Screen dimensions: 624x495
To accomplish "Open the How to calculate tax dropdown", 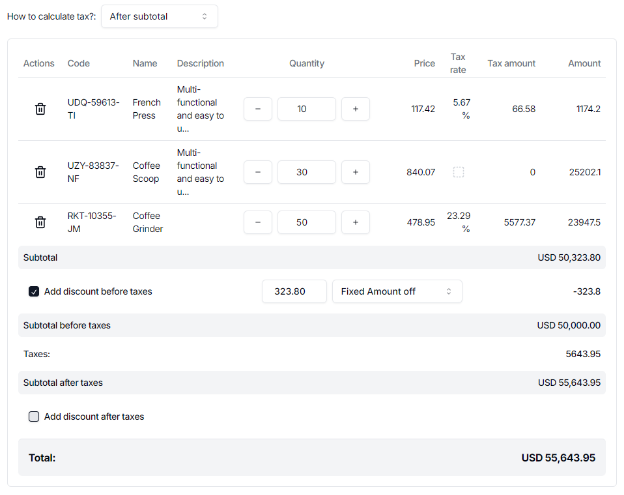I will tap(159, 16).
